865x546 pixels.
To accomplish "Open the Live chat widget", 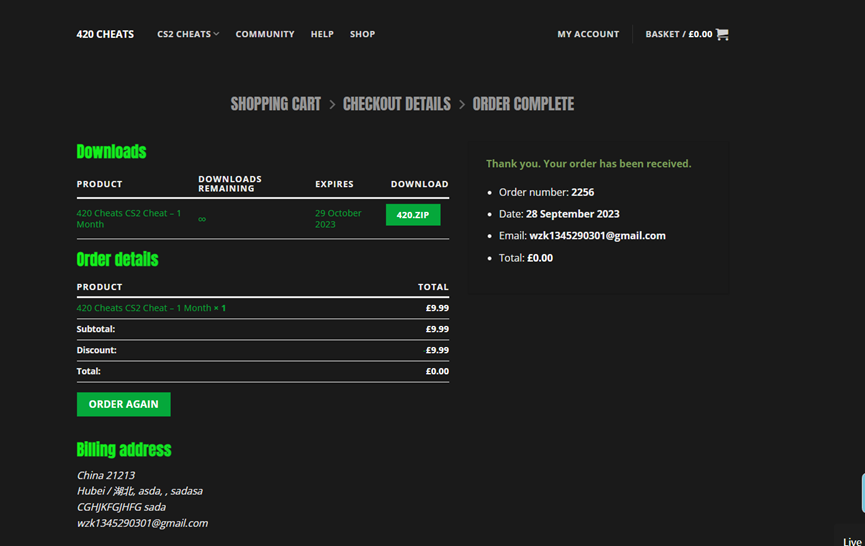I will [852, 541].
